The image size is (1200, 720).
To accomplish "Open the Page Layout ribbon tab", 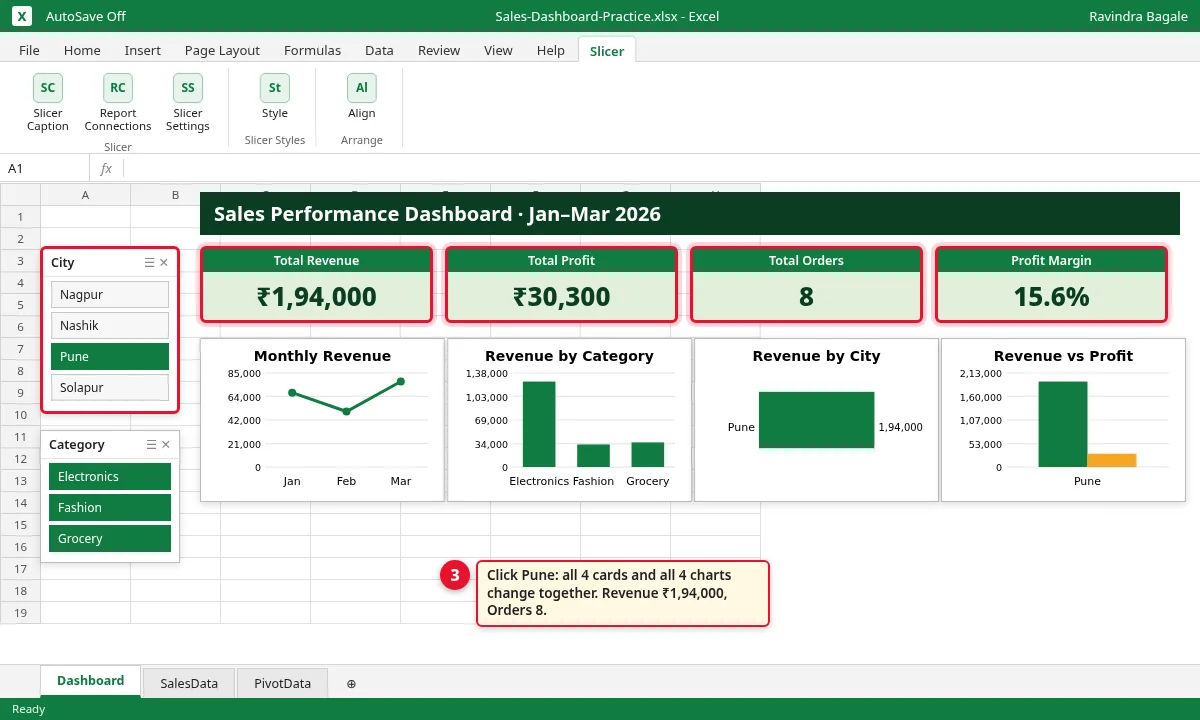I will point(222,50).
